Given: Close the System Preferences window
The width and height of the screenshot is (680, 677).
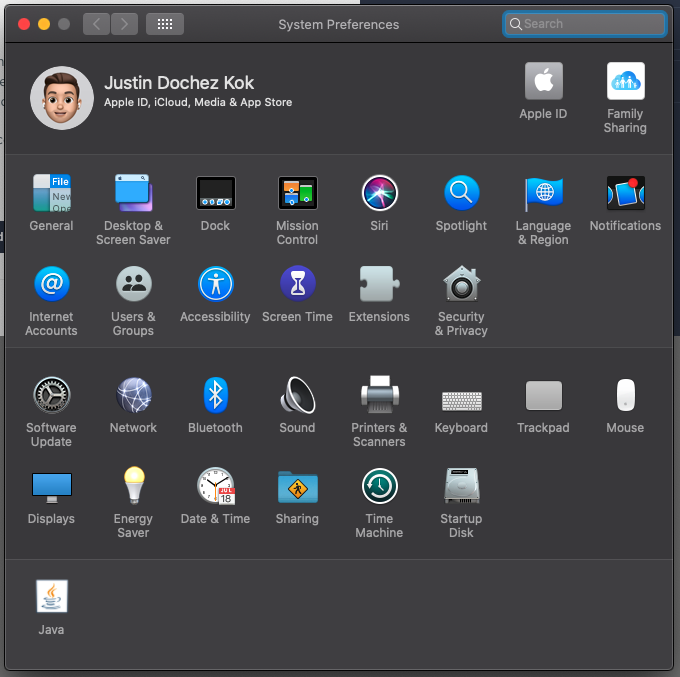Looking at the screenshot, I should click(24, 24).
